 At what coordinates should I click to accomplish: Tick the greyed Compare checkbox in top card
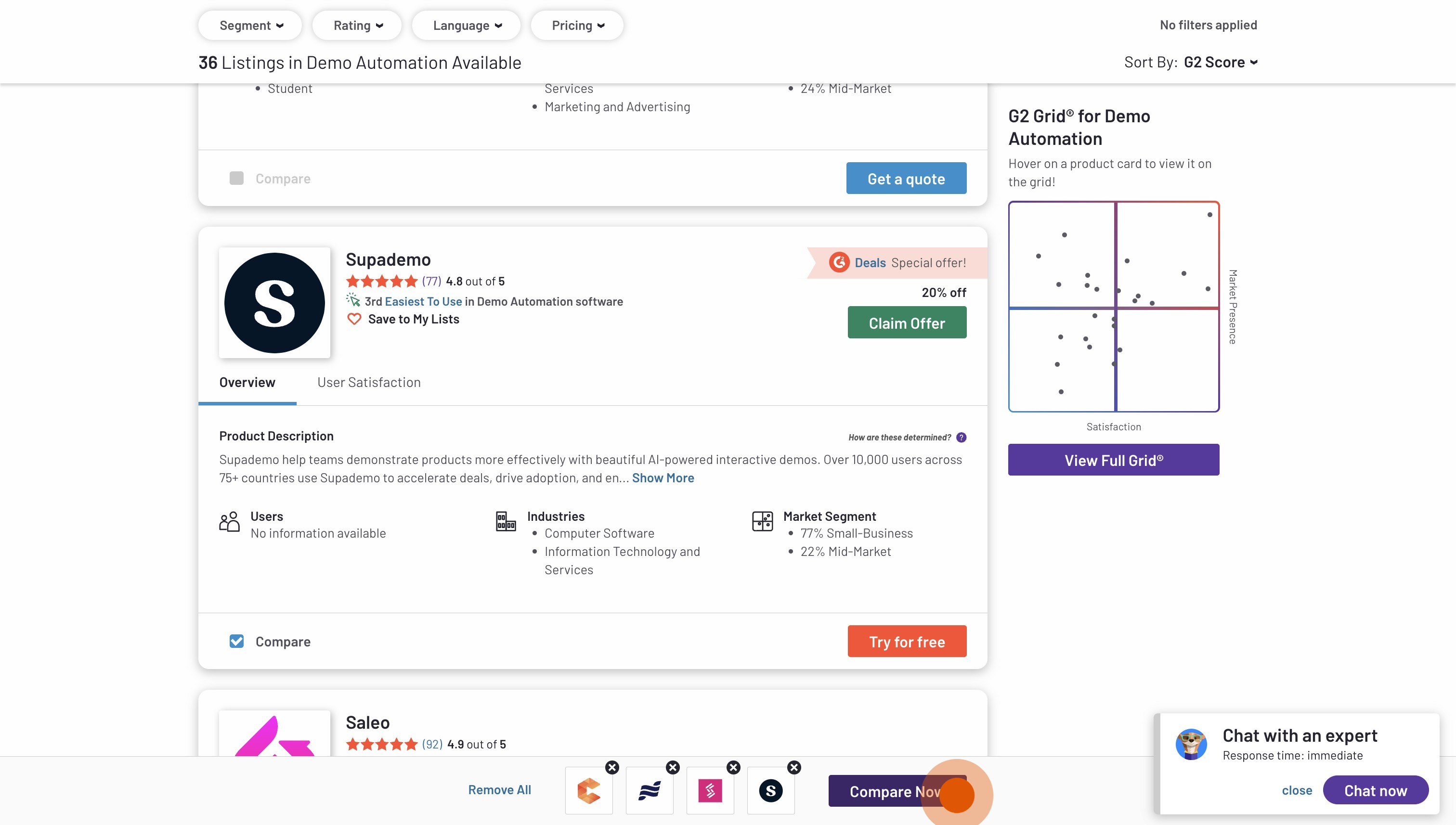coord(236,178)
